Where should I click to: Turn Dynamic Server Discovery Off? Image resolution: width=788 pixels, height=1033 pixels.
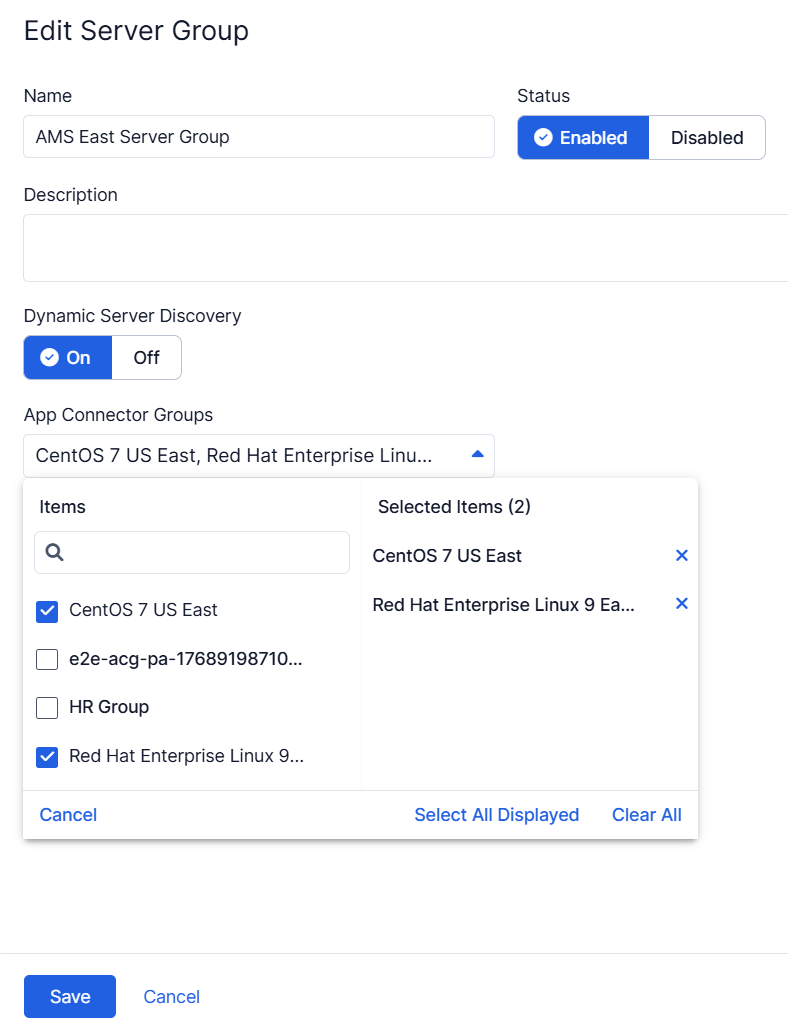click(146, 358)
